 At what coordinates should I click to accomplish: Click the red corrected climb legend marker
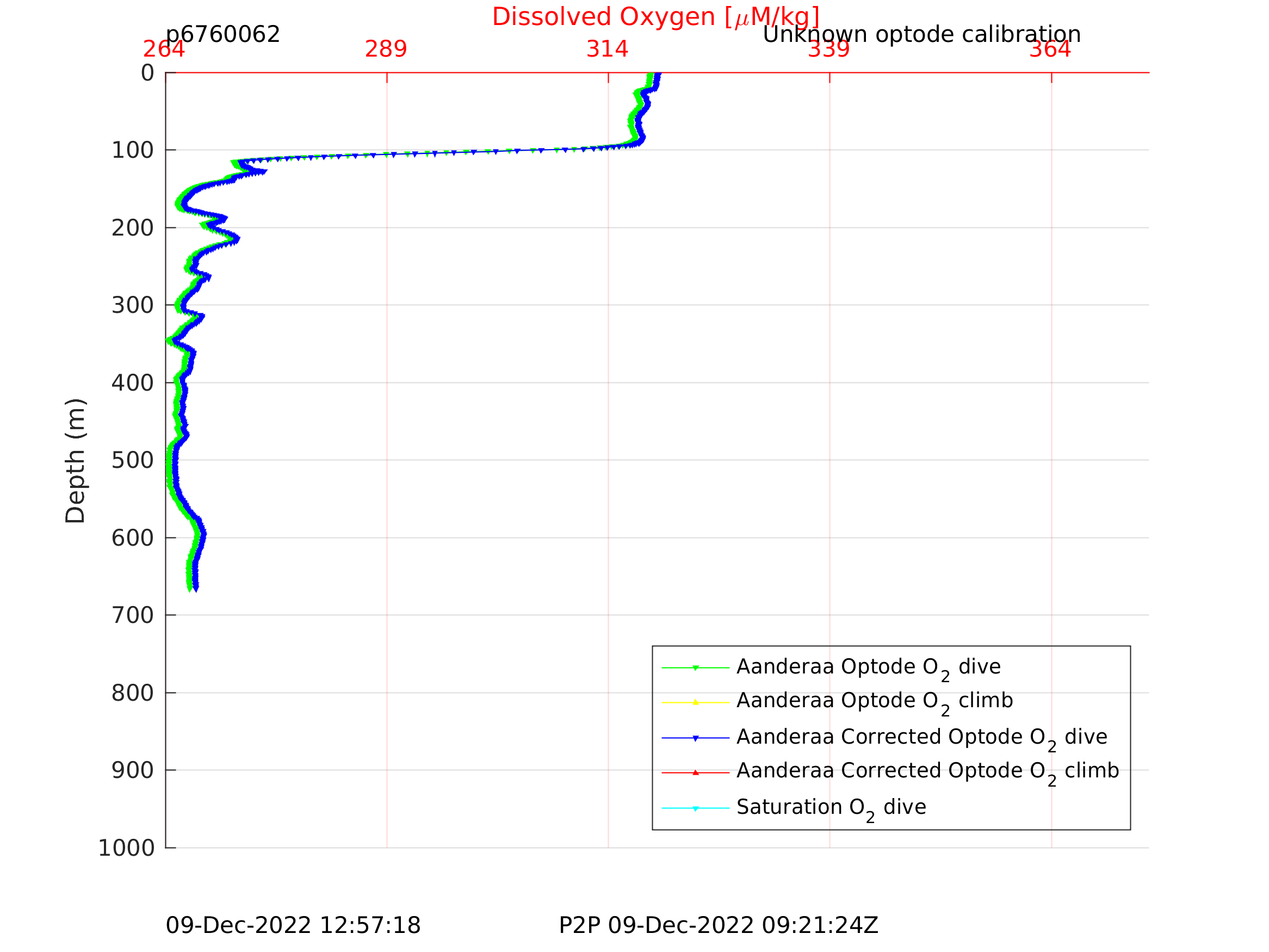(x=695, y=772)
